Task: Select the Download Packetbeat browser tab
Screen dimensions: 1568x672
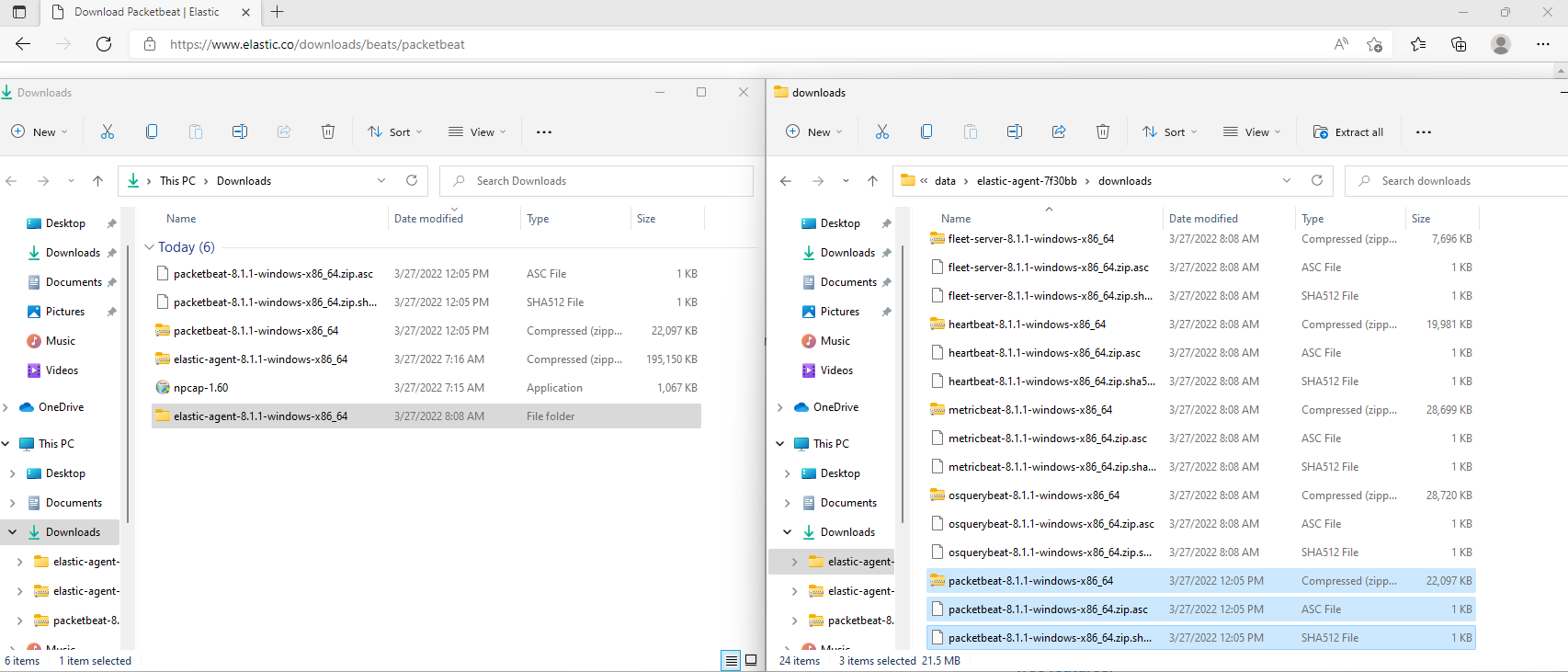Action: [147, 12]
